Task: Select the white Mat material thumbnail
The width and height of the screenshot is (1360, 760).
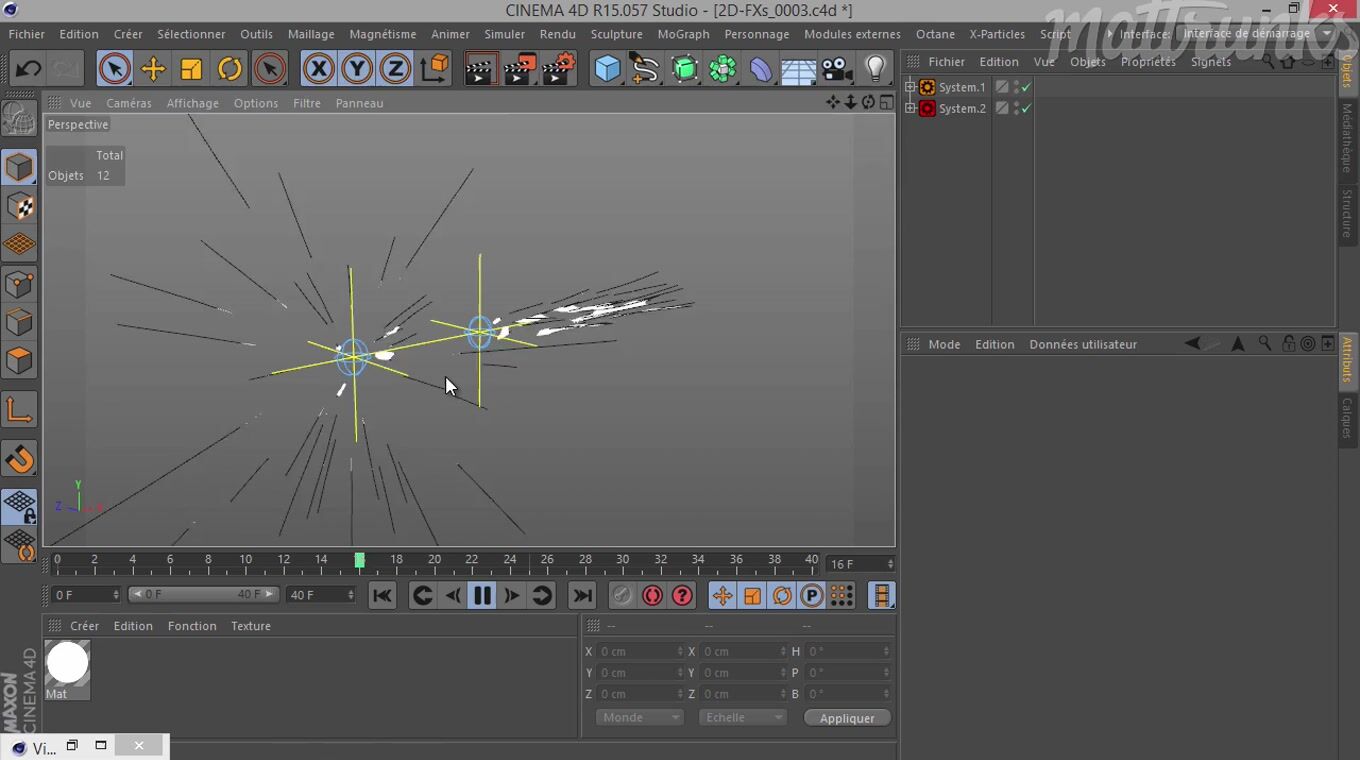Action: point(67,664)
